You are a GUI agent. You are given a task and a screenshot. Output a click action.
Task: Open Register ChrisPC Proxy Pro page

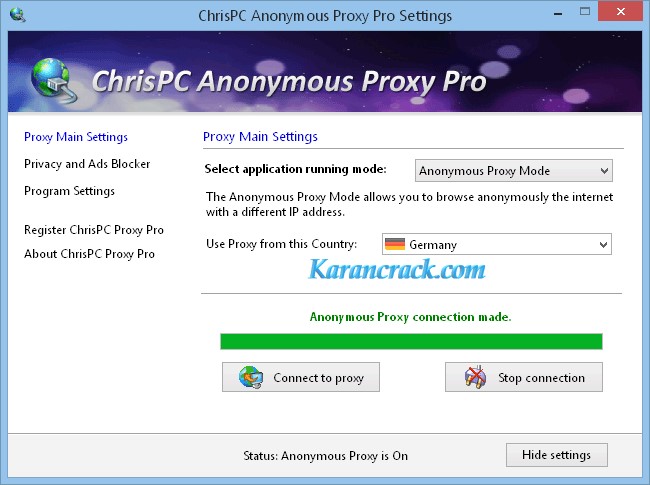pyautogui.click(x=94, y=230)
